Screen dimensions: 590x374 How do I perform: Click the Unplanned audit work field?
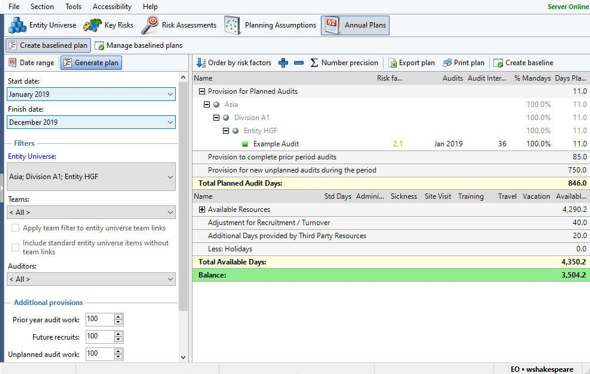click(100, 354)
